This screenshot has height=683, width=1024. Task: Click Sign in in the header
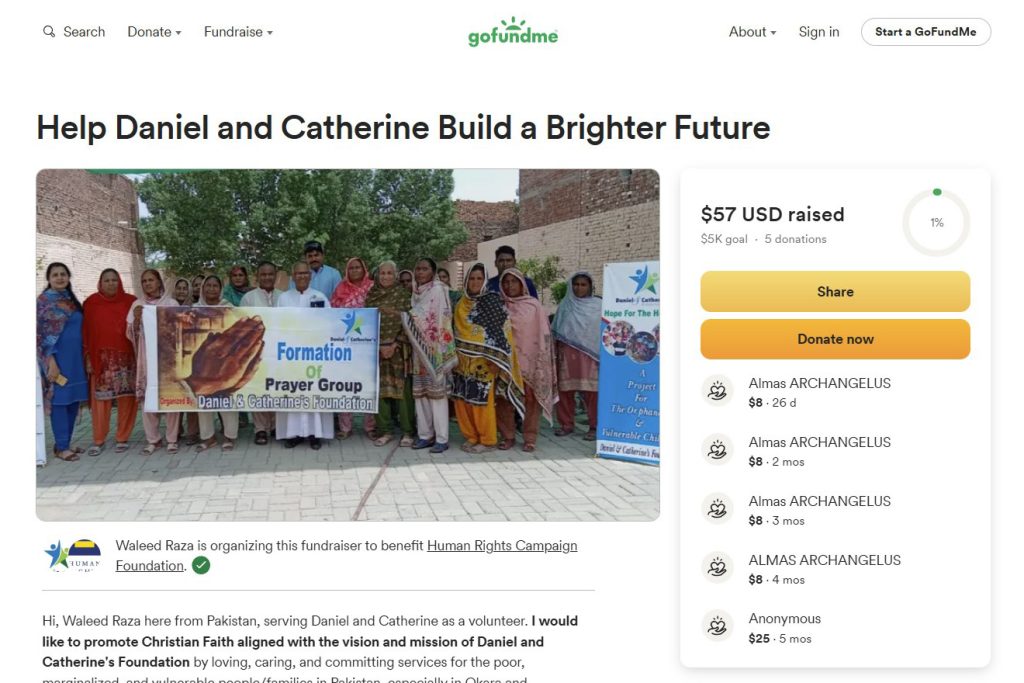coord(819,32)
